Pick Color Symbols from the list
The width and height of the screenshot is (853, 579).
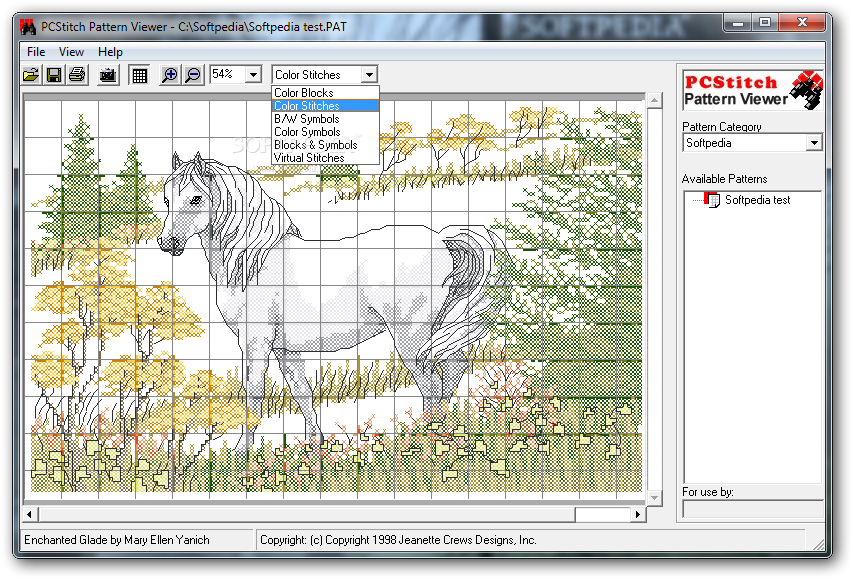(x=325, y=132)
